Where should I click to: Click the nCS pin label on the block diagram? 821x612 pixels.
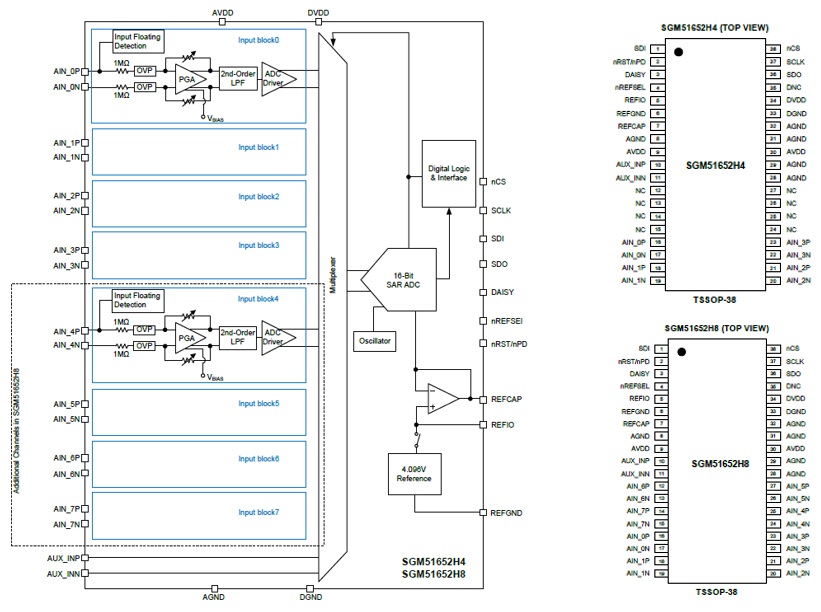[x=498, y=182]
